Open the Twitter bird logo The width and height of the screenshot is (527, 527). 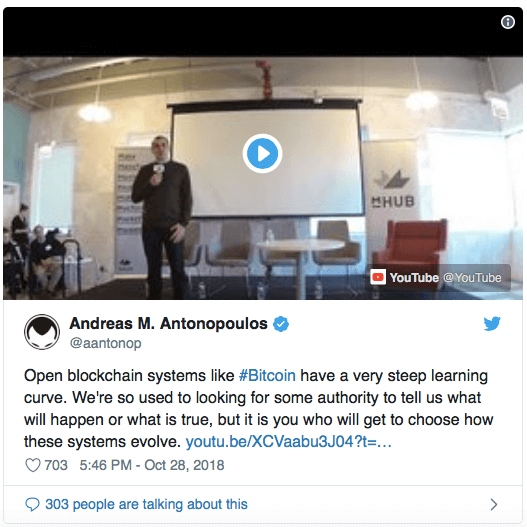pos(492,324)
